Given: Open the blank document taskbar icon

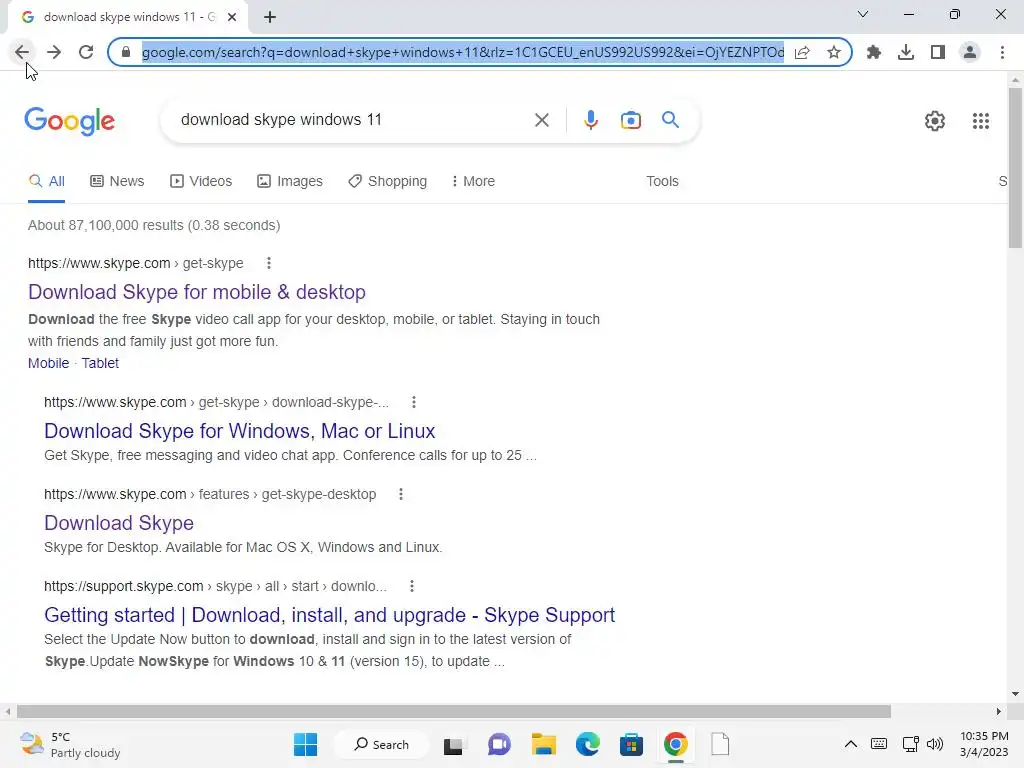Looking at the screenshot, I should (720, 744).
